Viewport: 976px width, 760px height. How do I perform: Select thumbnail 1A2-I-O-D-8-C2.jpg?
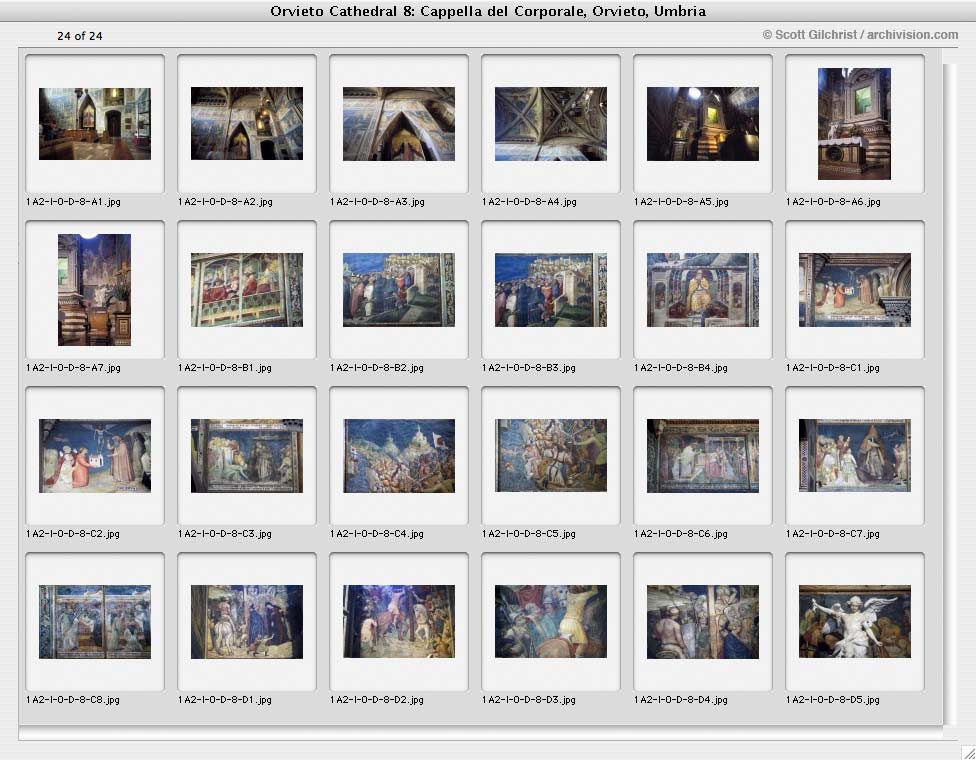click(x=95, y=456)
